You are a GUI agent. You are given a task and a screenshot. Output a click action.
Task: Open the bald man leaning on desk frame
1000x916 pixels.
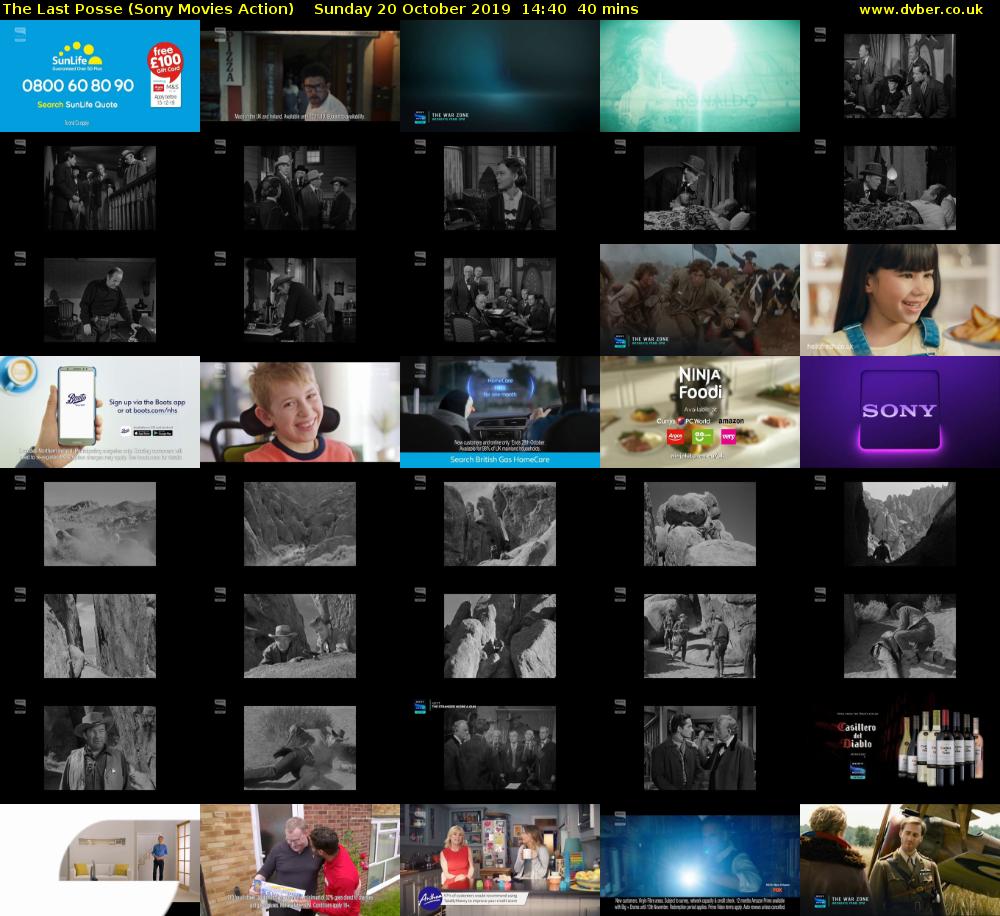(100, 300)
